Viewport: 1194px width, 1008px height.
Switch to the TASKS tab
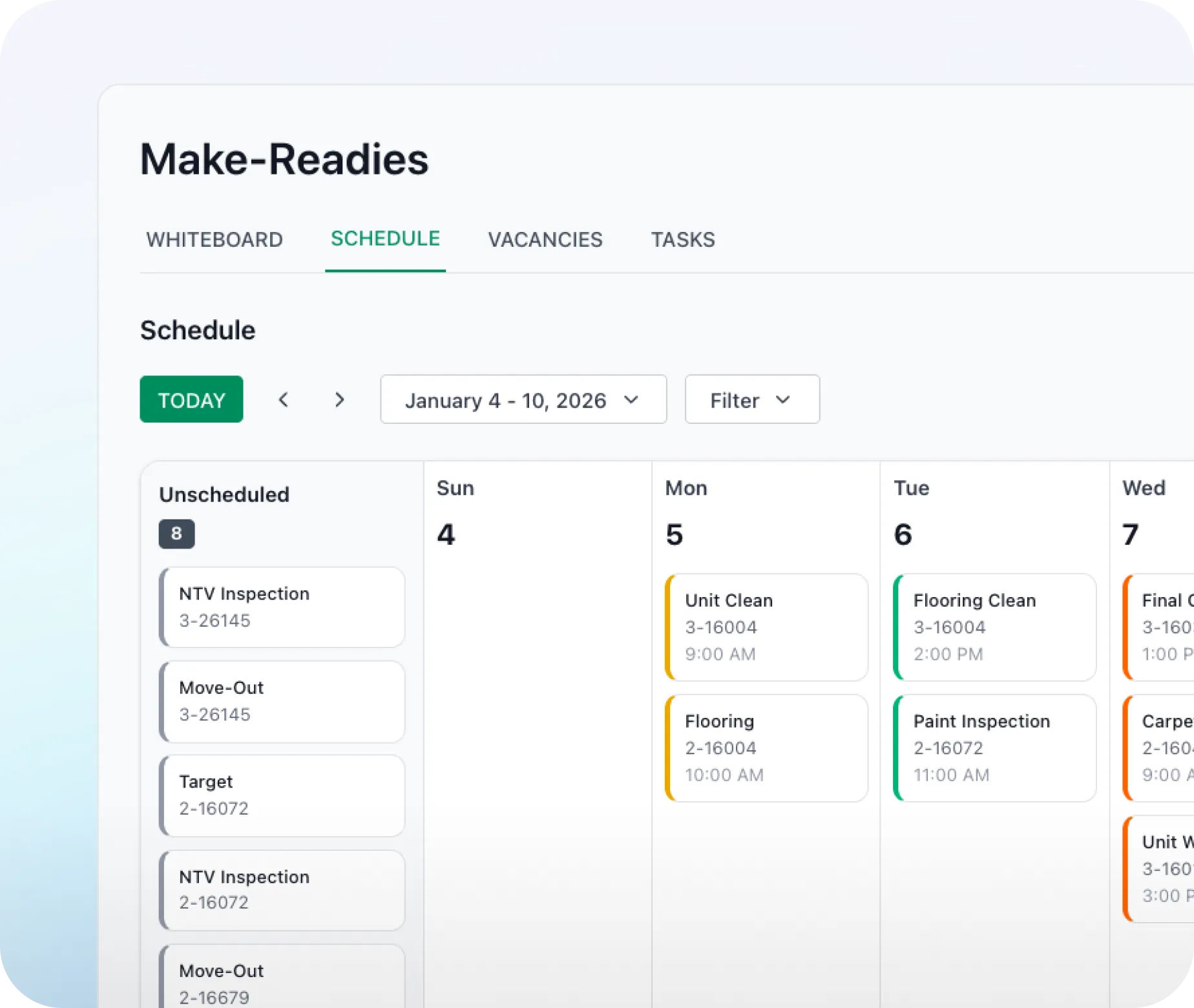[683, 240]
